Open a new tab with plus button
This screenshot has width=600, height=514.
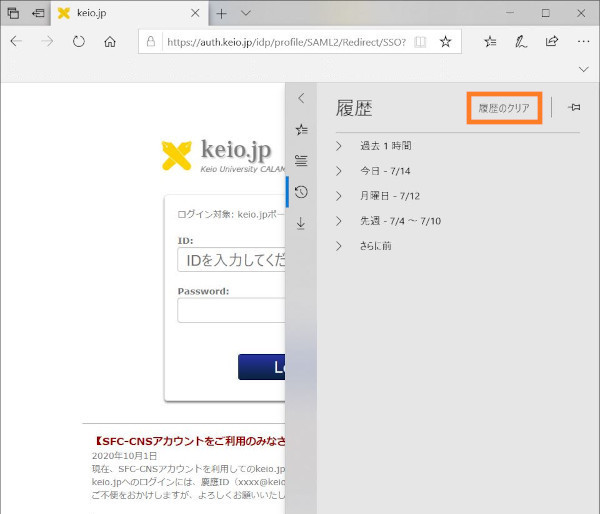click(x=222, y=13)
